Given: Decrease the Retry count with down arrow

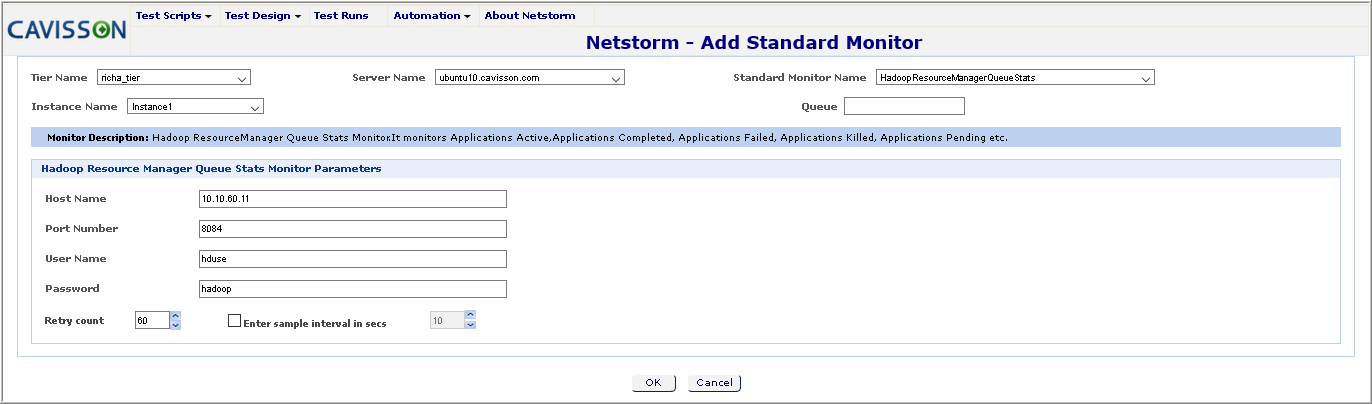Looking at the screenshot, I should click(175, 325).
